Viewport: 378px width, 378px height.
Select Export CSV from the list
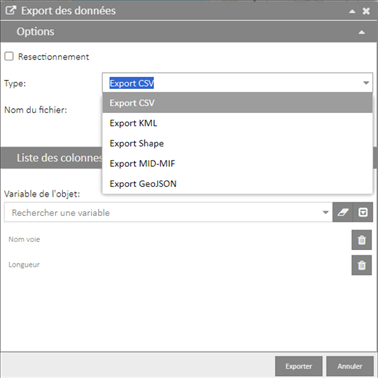[x=237, y=103]
